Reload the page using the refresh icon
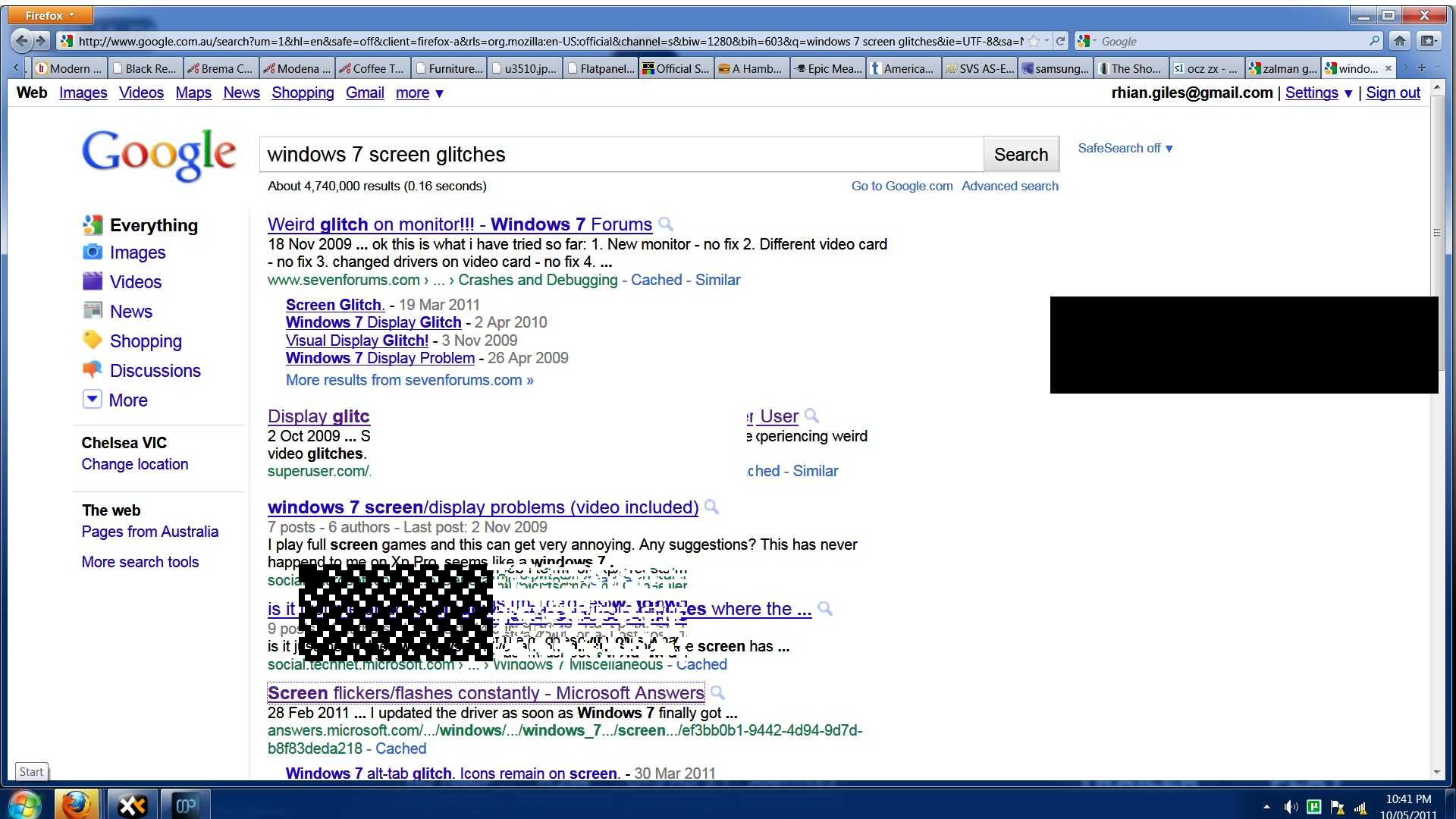Viewport: 1456px width, 819px height. coord(1060,41)
